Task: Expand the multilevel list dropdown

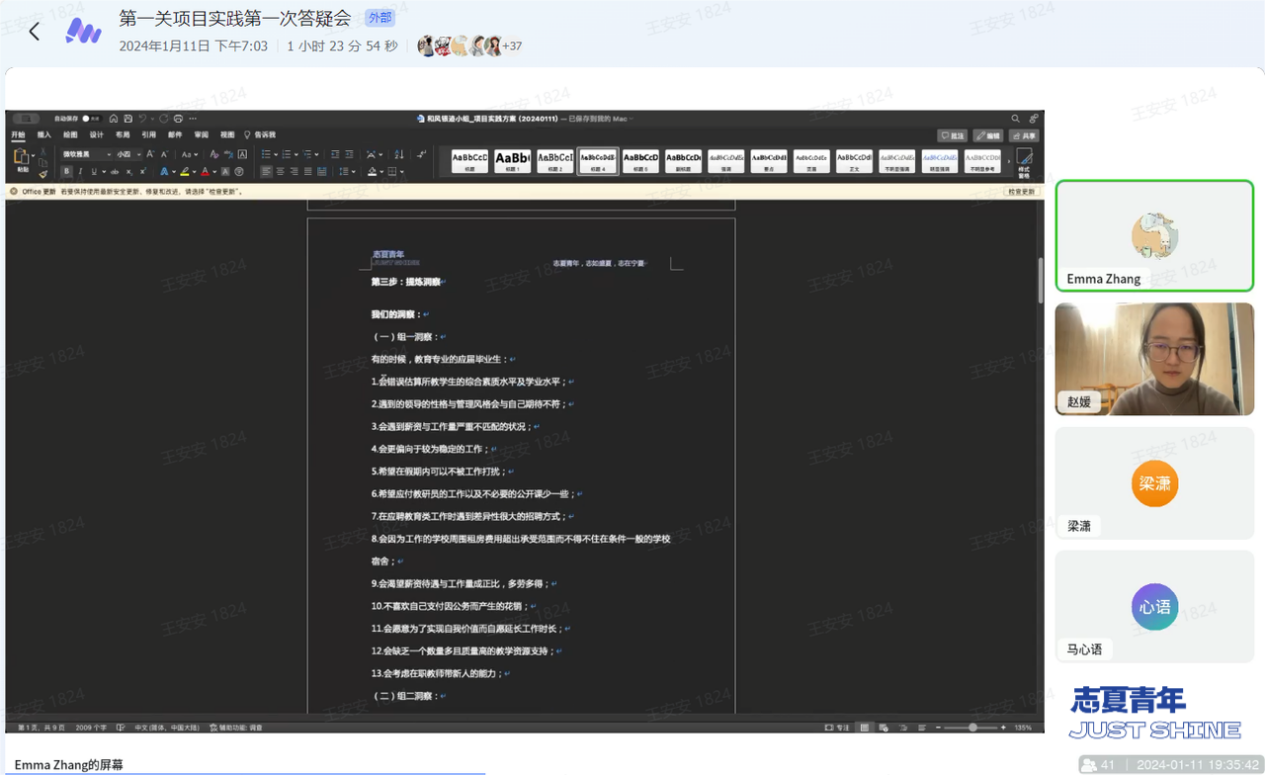Action: (x=317, y=154)
